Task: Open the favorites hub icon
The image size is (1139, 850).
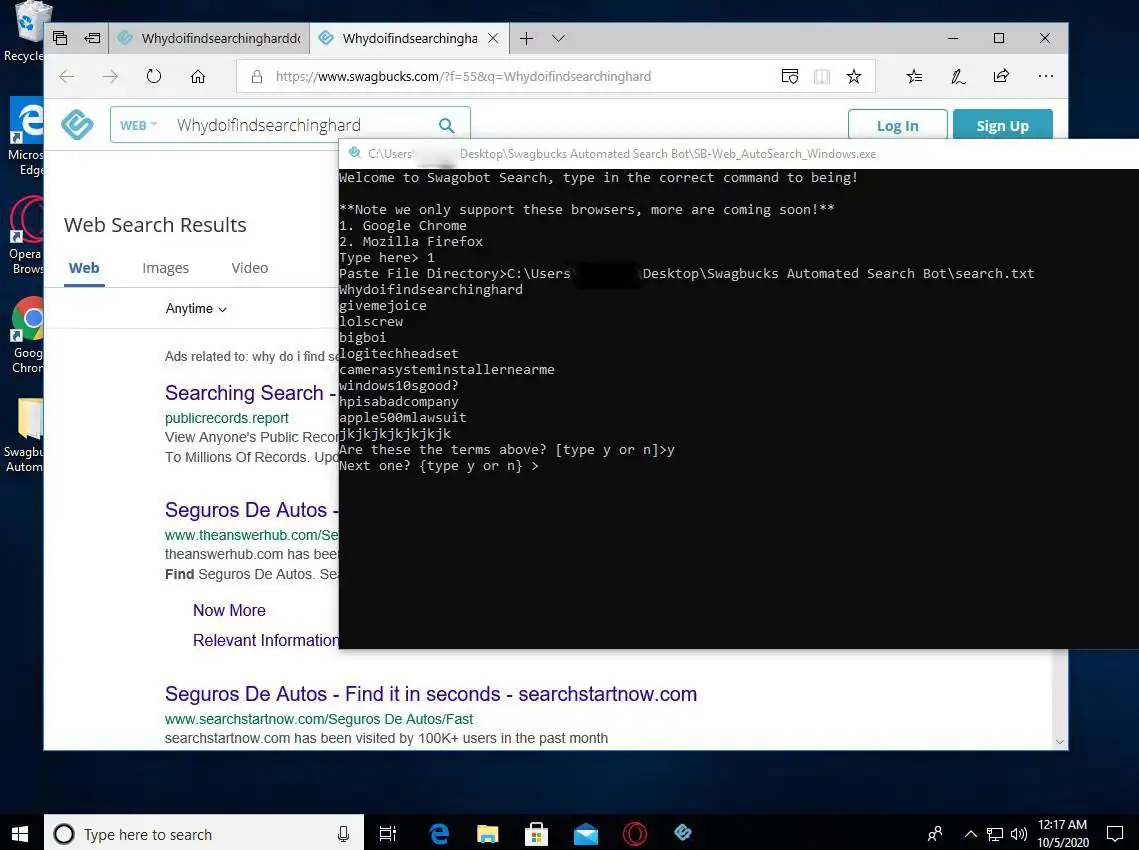Action: [915, 76]
